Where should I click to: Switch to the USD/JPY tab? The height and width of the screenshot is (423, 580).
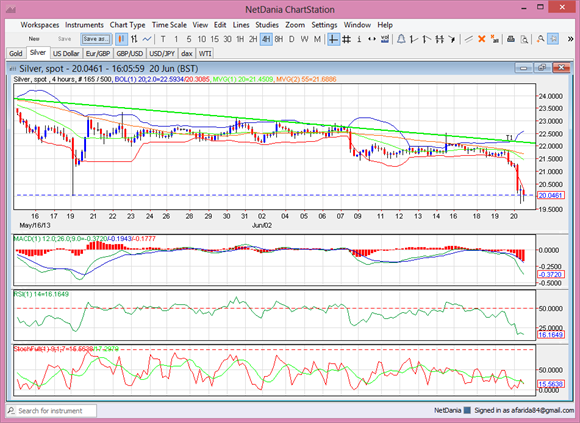(162, 53)
